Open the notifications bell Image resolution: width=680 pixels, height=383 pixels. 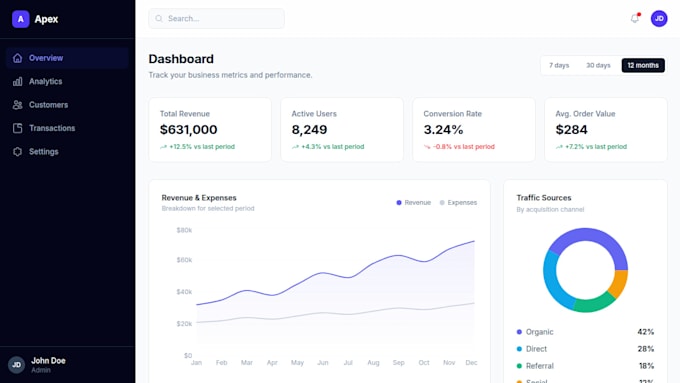[x=635, y=19]
